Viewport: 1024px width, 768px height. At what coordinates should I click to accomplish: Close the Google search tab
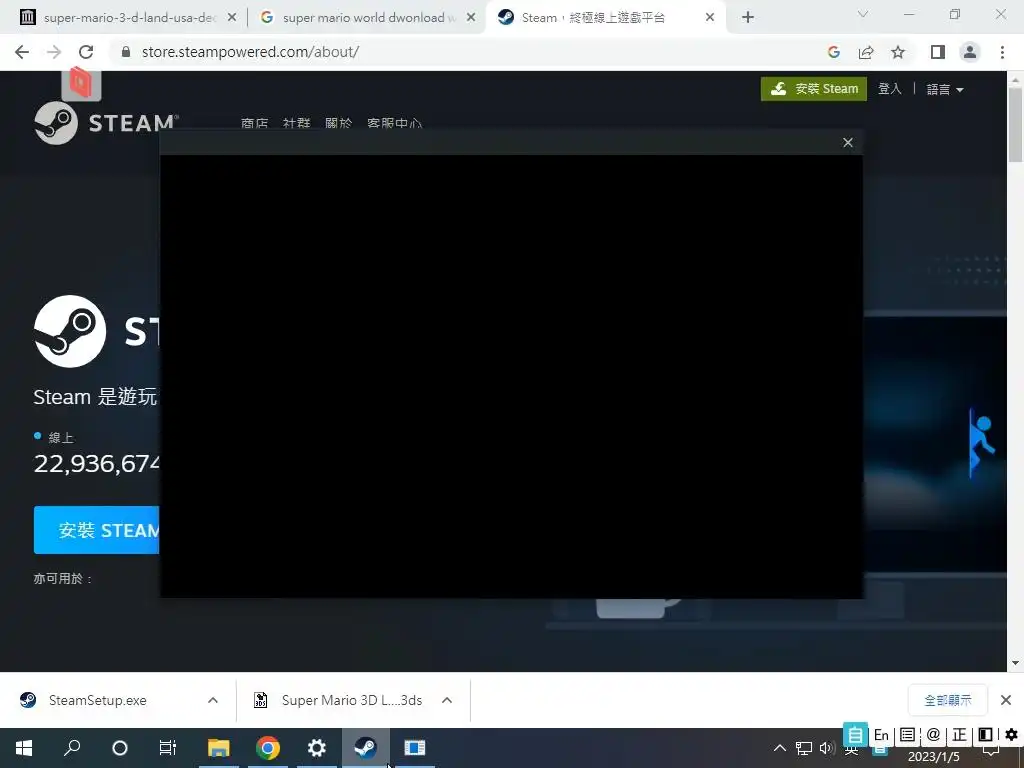471,18
